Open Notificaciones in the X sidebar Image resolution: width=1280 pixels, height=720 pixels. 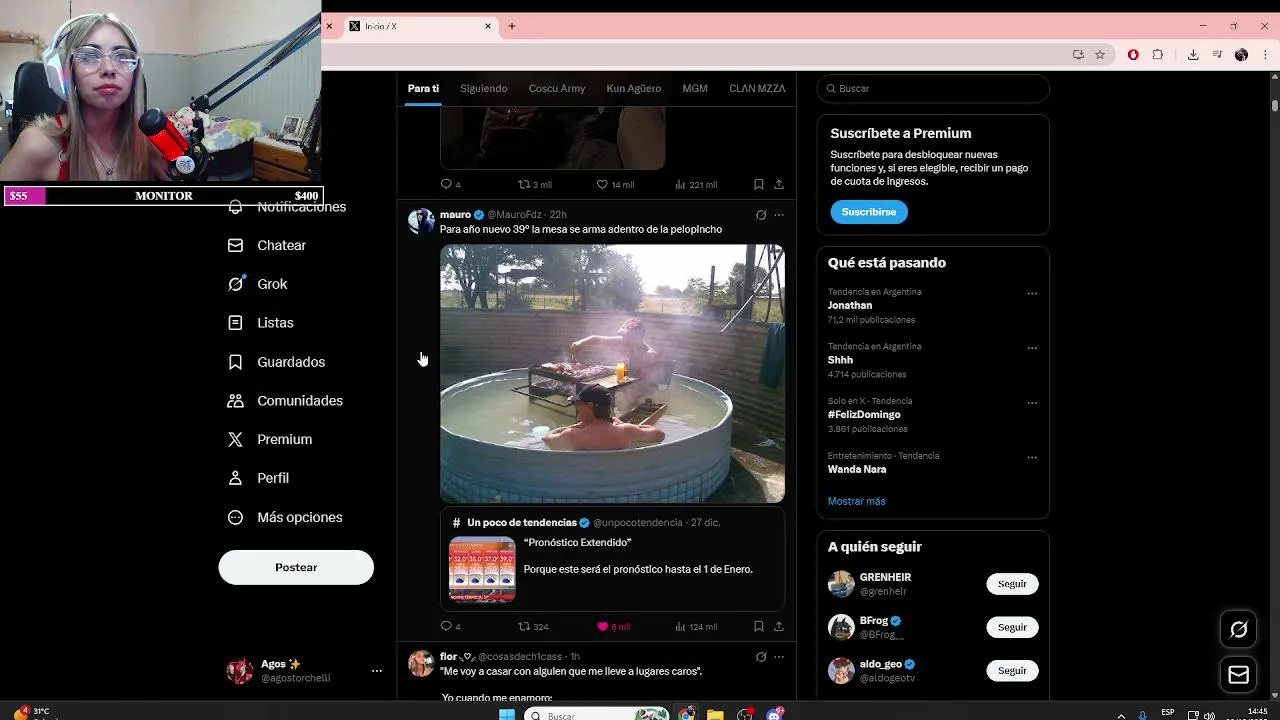[x=287, y=207]
